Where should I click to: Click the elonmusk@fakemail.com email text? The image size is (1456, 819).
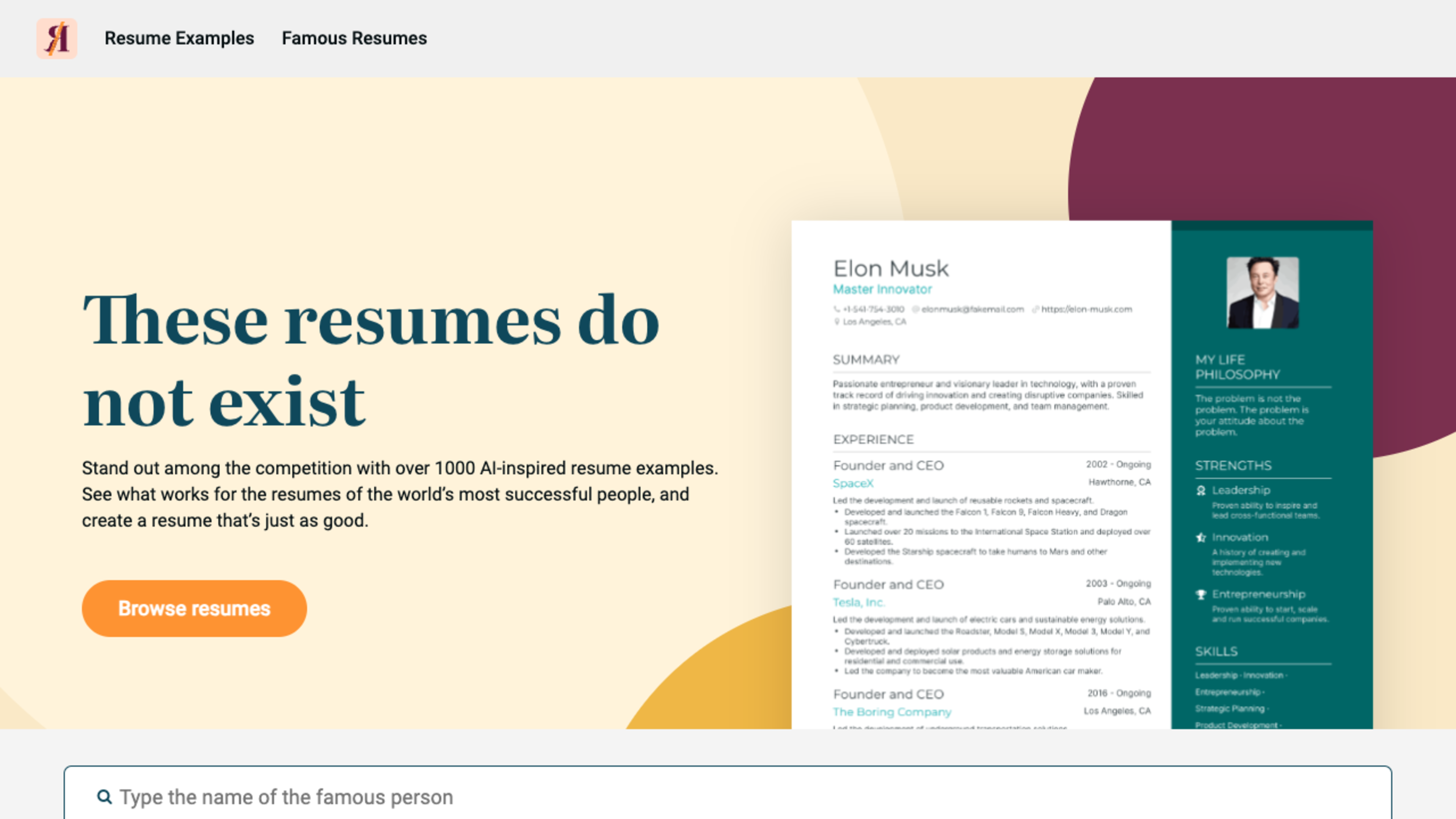(972, 309)
